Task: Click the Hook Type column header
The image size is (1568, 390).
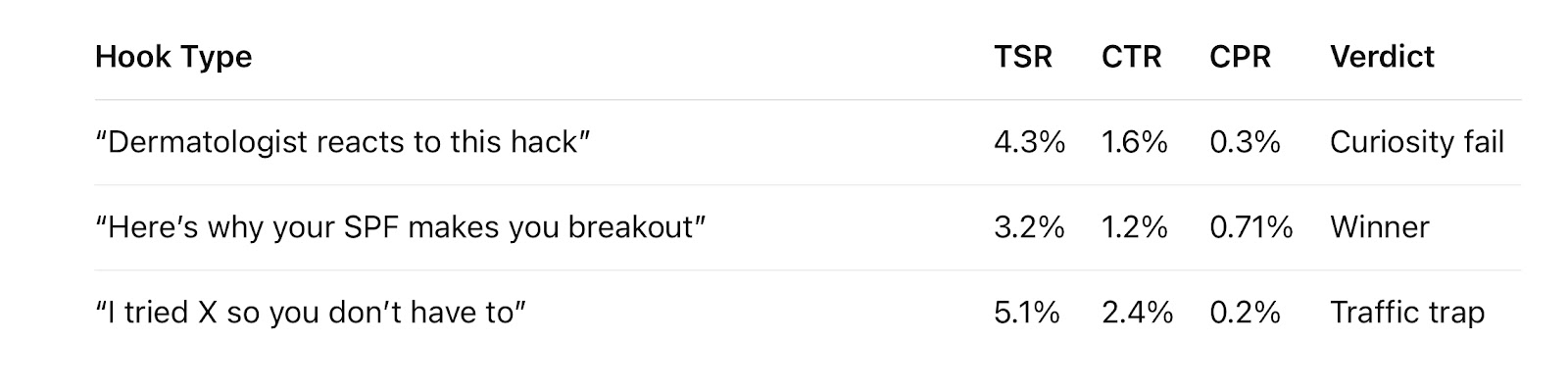Action: pos(173,57)
